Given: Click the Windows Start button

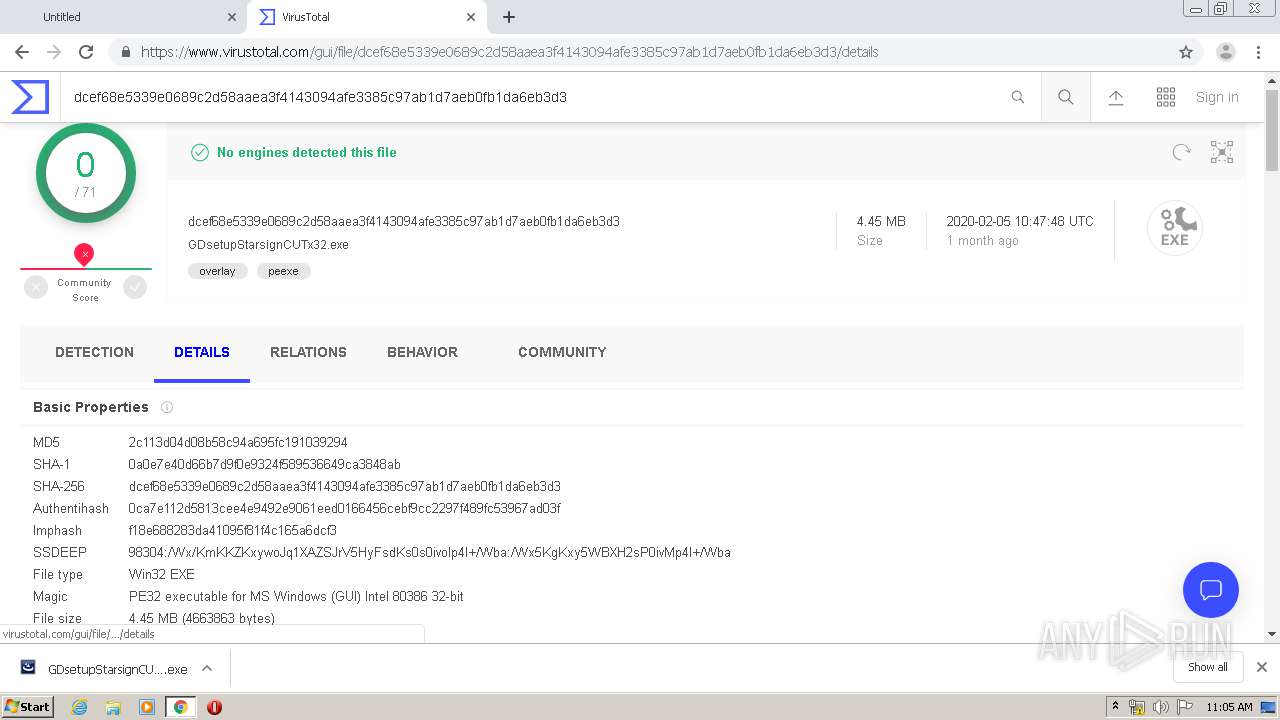Looking at the screenshot, I should click(27, 707).
